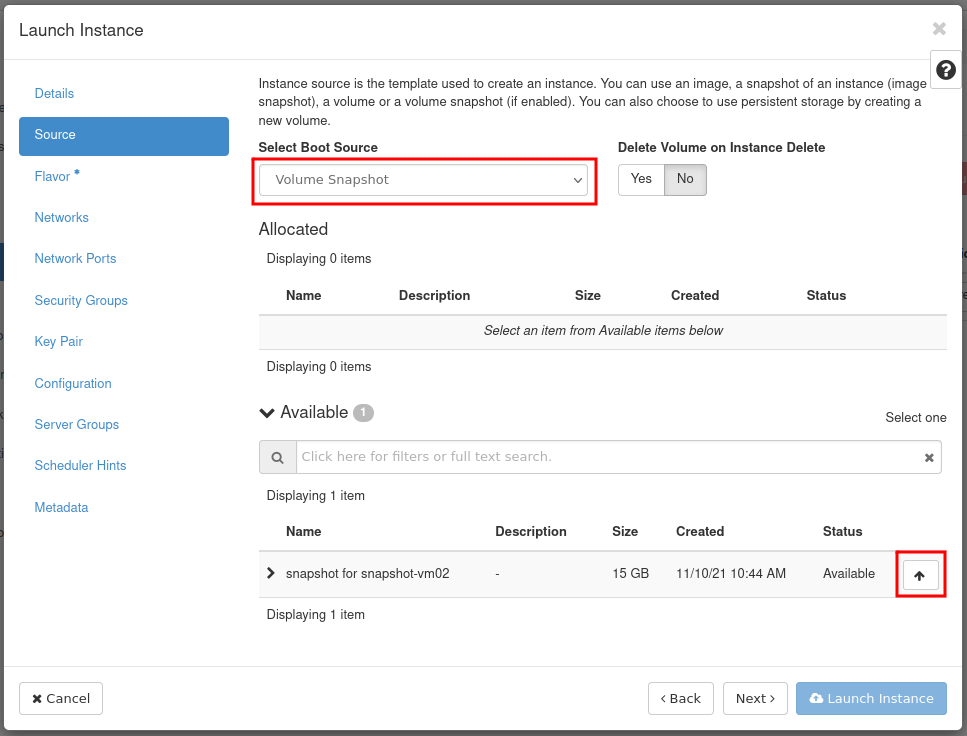Allocate snapshot using the up arrow button
The height and width of the screenshot is (736, 967).
click(920, 575)
